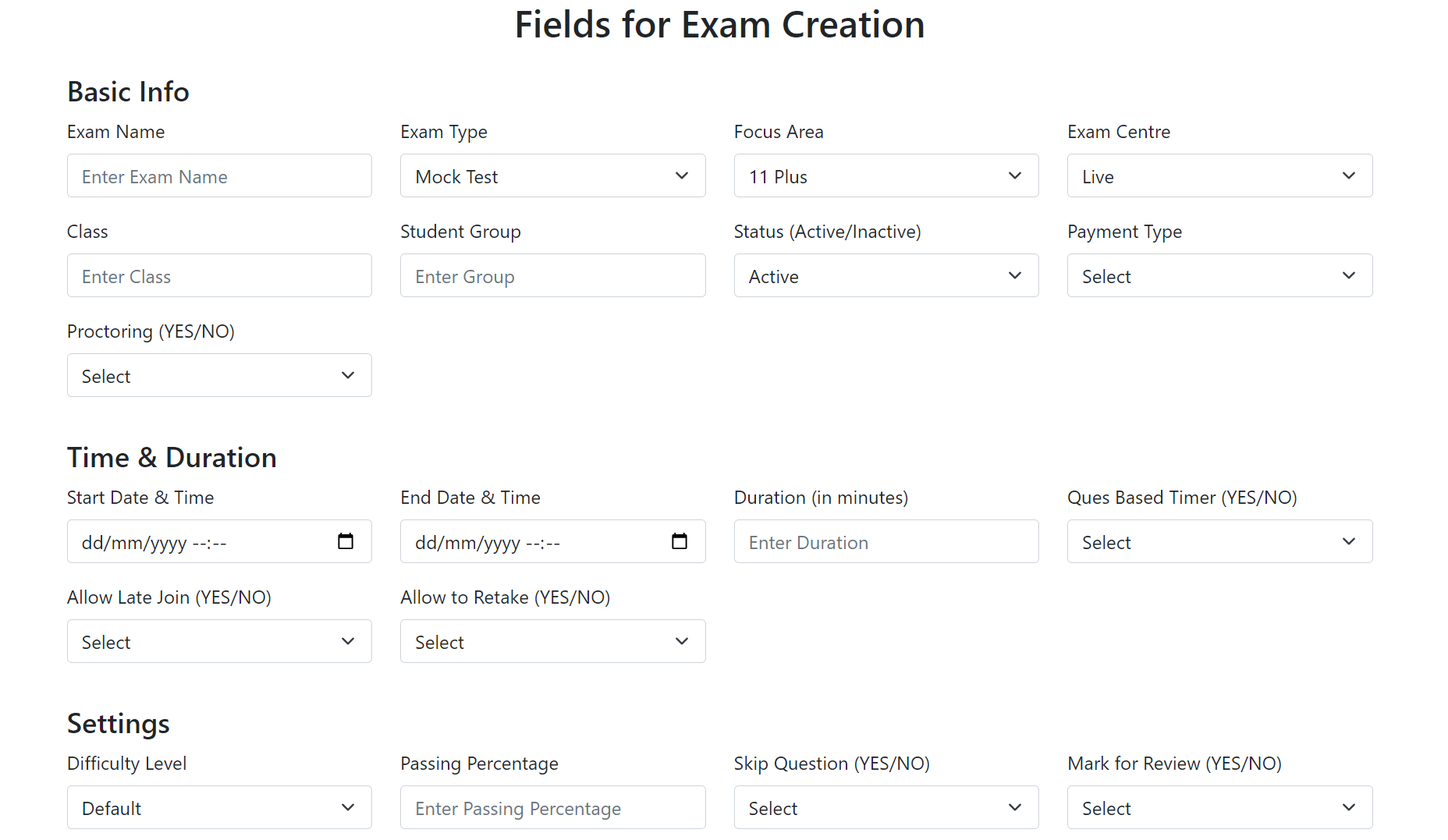
Task: Open the End Date calendar picker icon
Action: [679, 541]
